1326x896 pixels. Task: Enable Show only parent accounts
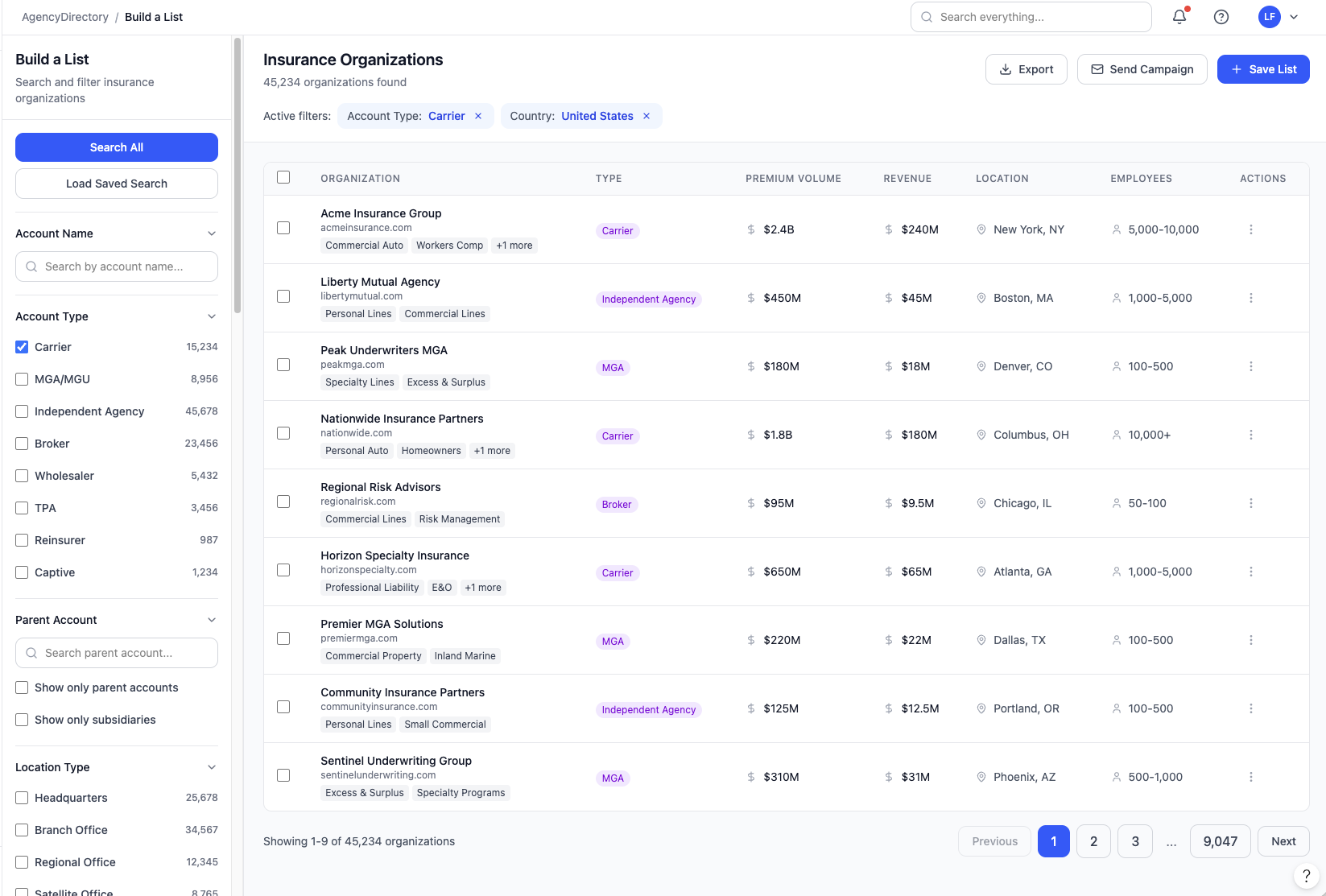pos(22,687)
